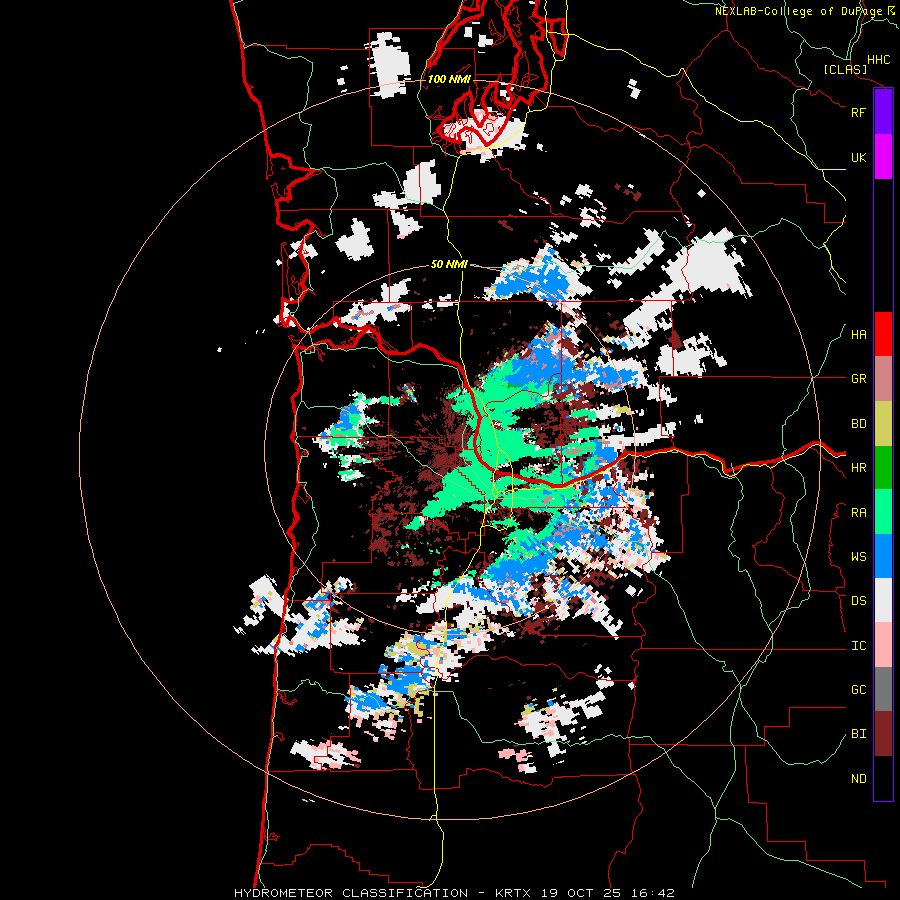The height and width of the screenshot is (900, 900).
Task: Click the UK legend label
Action: 858,157
